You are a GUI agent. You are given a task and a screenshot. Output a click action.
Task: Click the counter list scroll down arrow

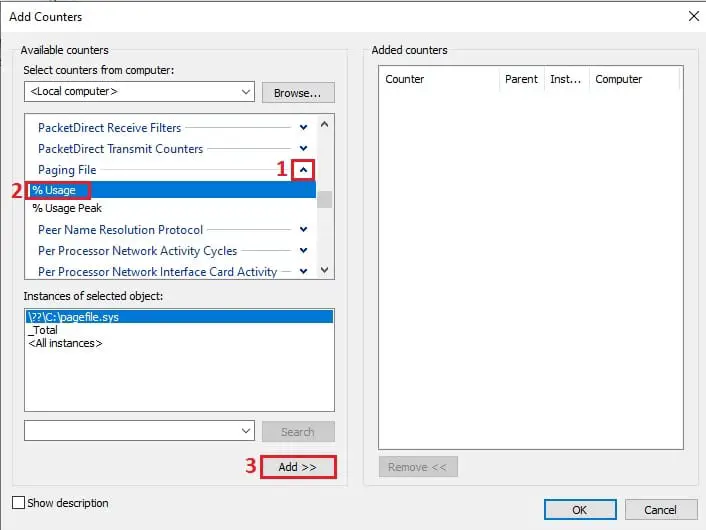click(x=325, y=270)
